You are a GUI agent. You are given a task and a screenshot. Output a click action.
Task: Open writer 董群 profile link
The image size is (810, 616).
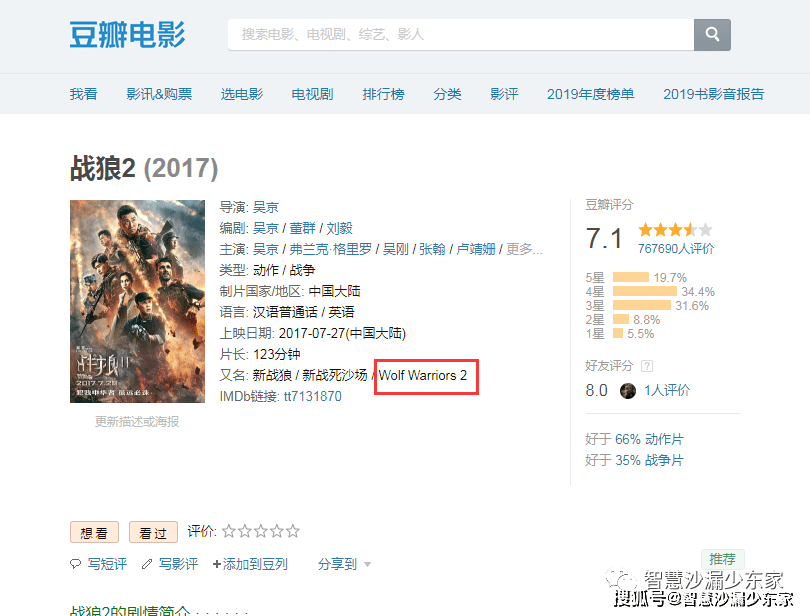point(302,228)
